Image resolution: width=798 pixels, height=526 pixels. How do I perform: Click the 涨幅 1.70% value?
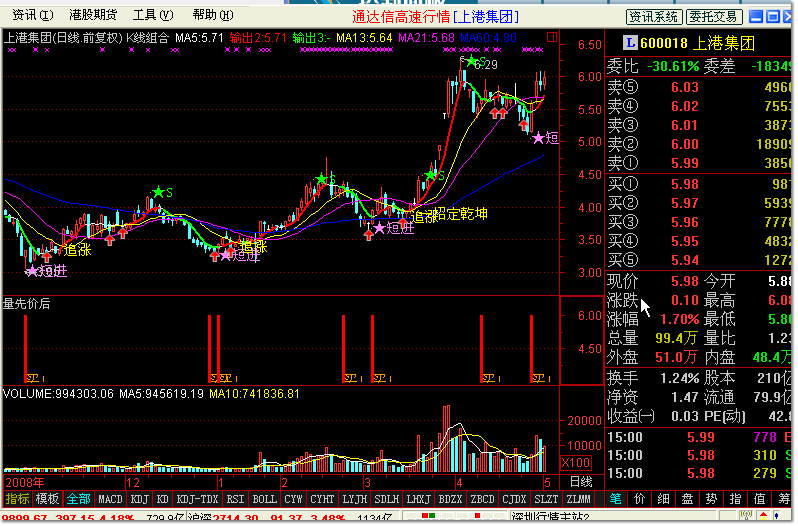[x=679, y=319]
